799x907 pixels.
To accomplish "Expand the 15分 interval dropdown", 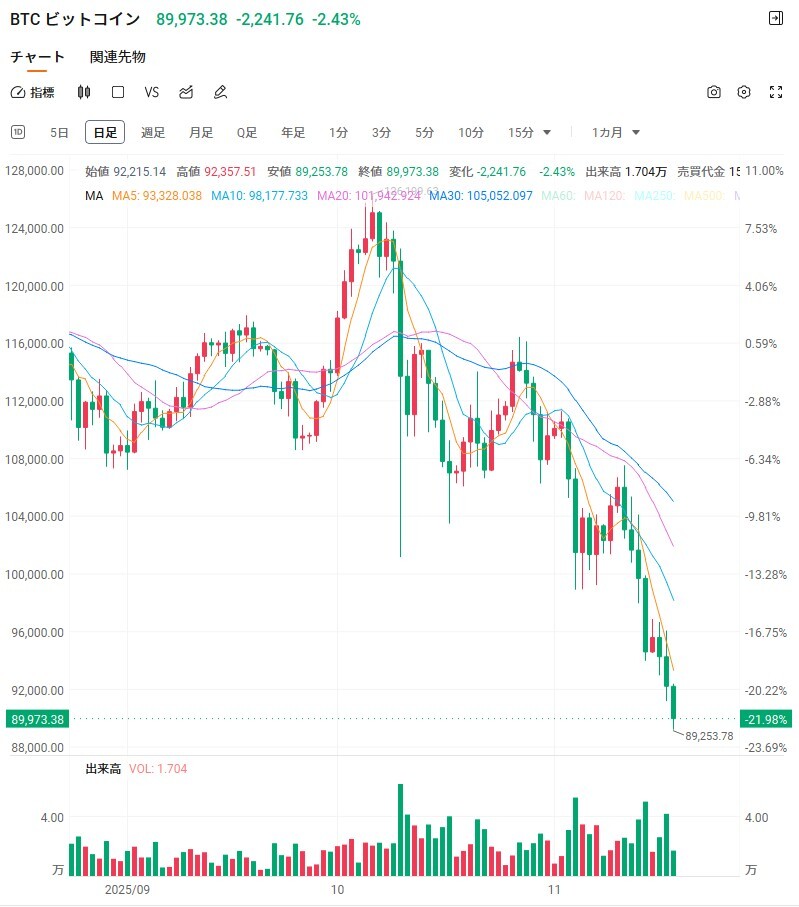I will [530, 132].
